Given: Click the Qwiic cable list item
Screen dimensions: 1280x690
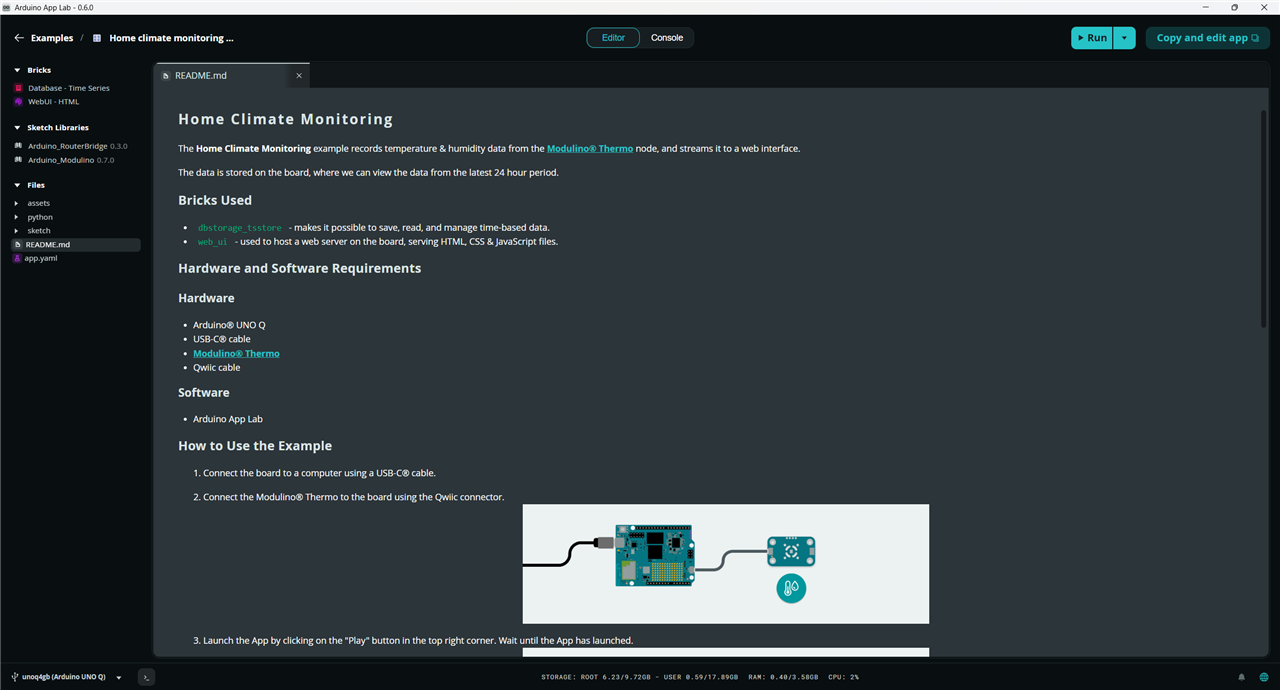Looking at the screenshot, I should 217,368.
